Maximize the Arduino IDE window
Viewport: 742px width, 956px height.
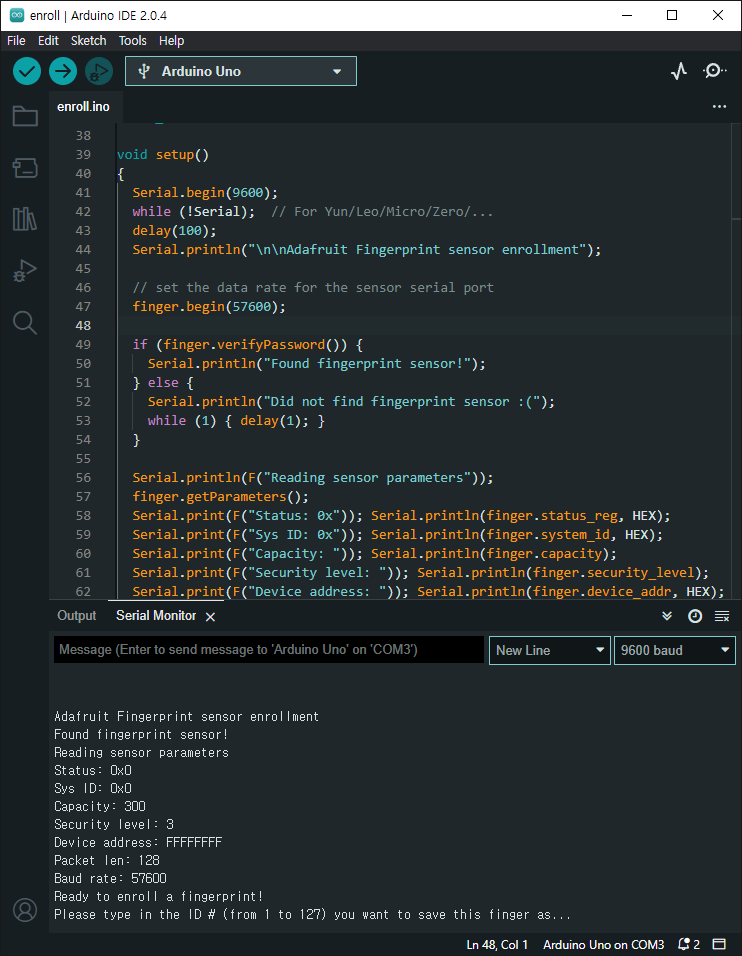coord(672,15)
